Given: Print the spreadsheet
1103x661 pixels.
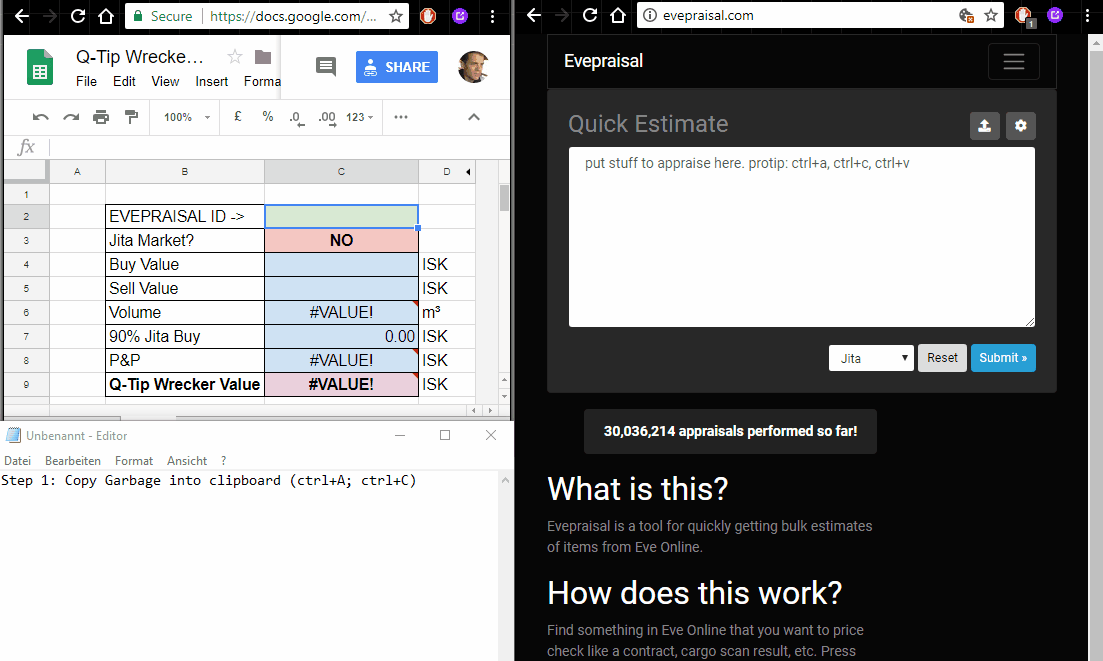Looking at the screenshot, I should [x=101, y=117].
